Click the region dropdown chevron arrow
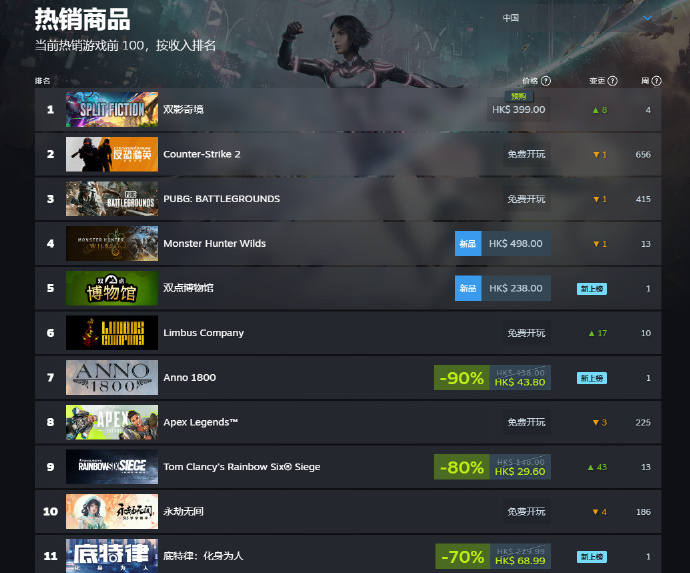690x573 pixels. click(647, 18)
